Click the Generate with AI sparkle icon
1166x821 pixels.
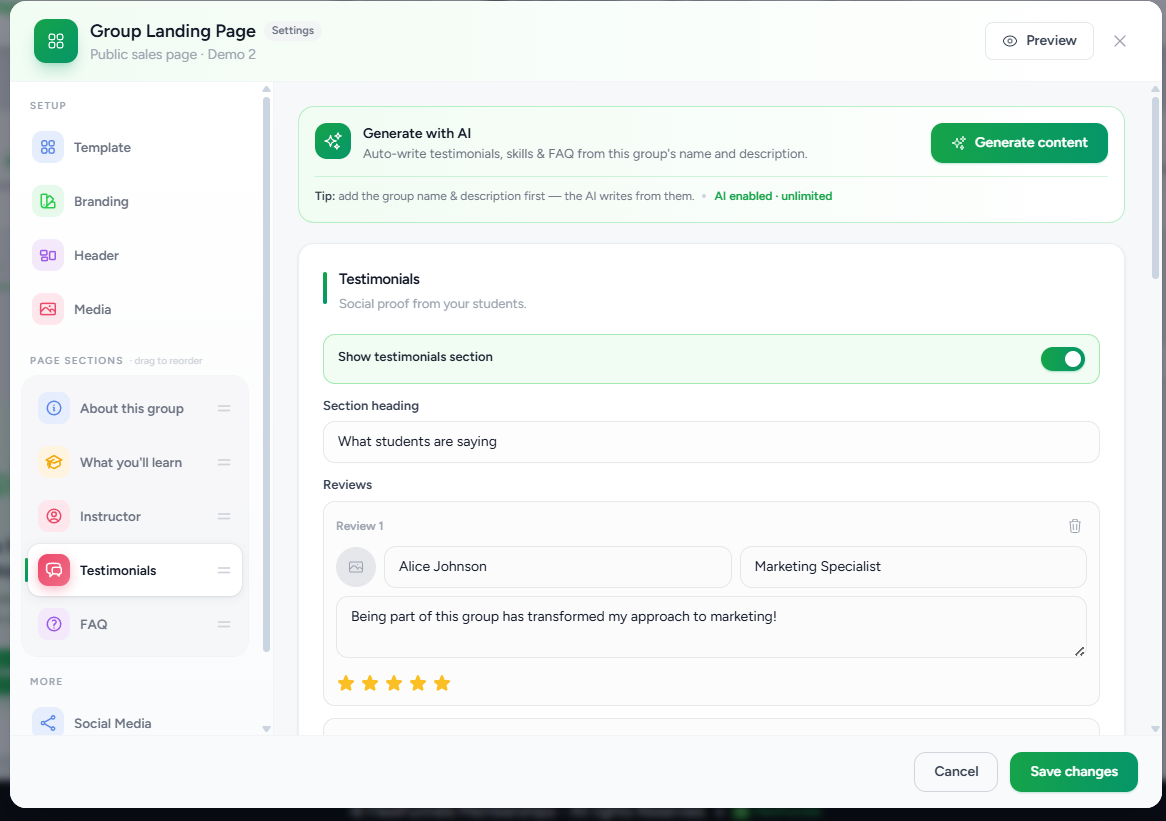[x=332, y=141]
